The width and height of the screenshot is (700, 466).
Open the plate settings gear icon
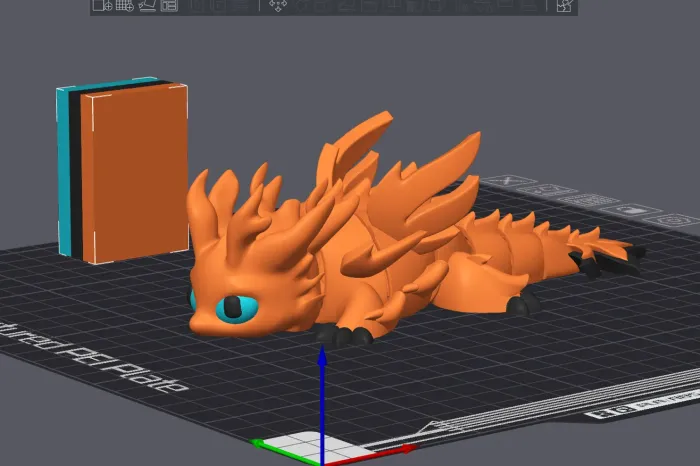[x=676, y=221]
